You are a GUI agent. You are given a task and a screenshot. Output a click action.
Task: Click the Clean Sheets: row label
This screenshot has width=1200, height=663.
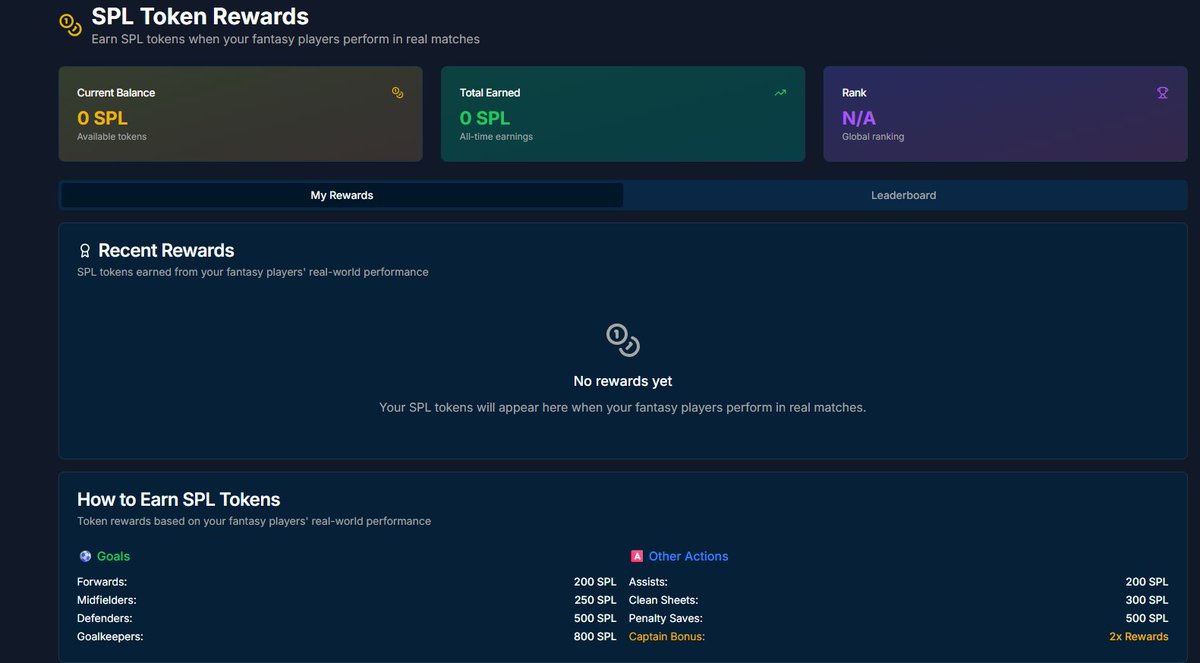[664, 600]
